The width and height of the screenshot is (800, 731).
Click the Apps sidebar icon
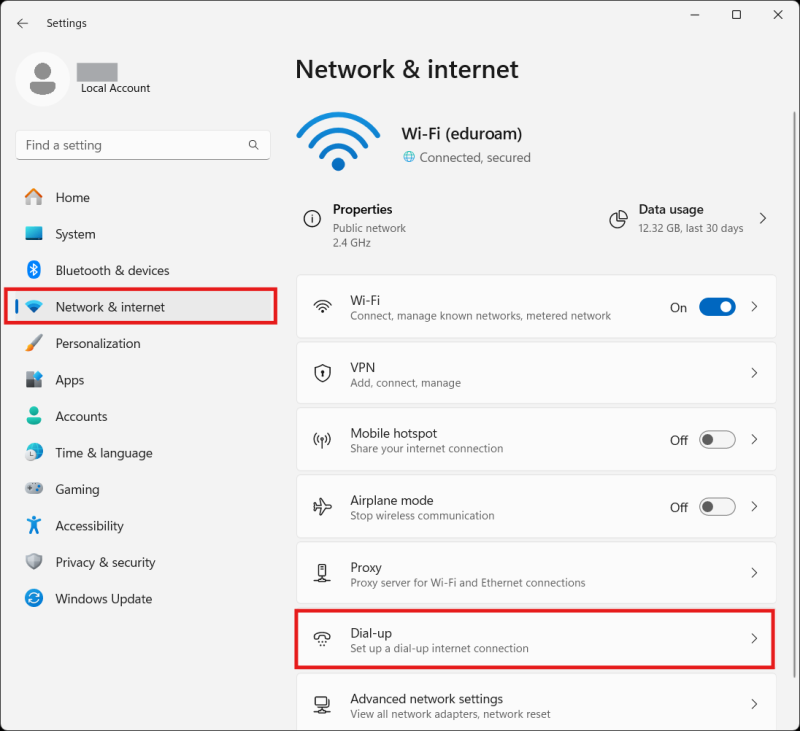point(34,380)
